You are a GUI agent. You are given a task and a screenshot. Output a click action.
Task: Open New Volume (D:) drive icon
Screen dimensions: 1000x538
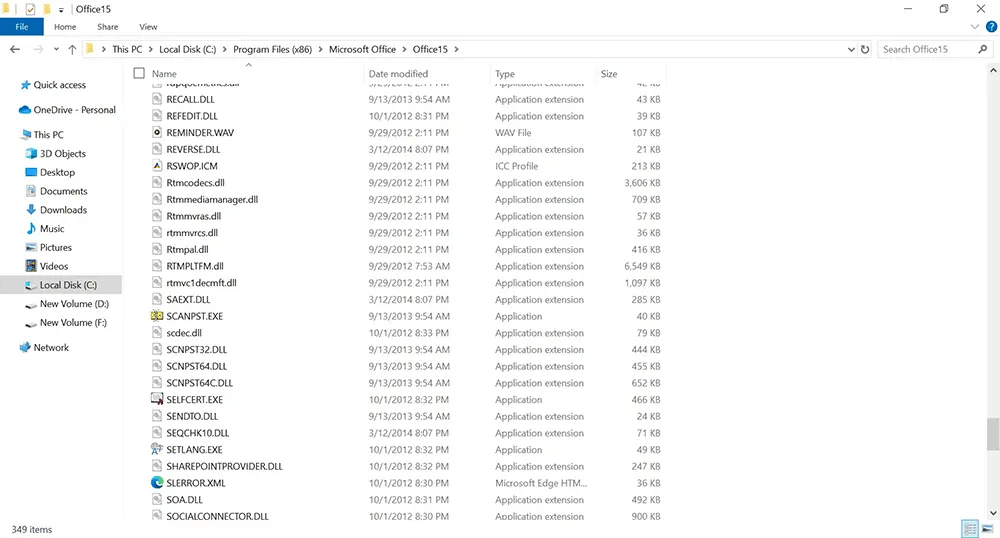pos(31,305)
